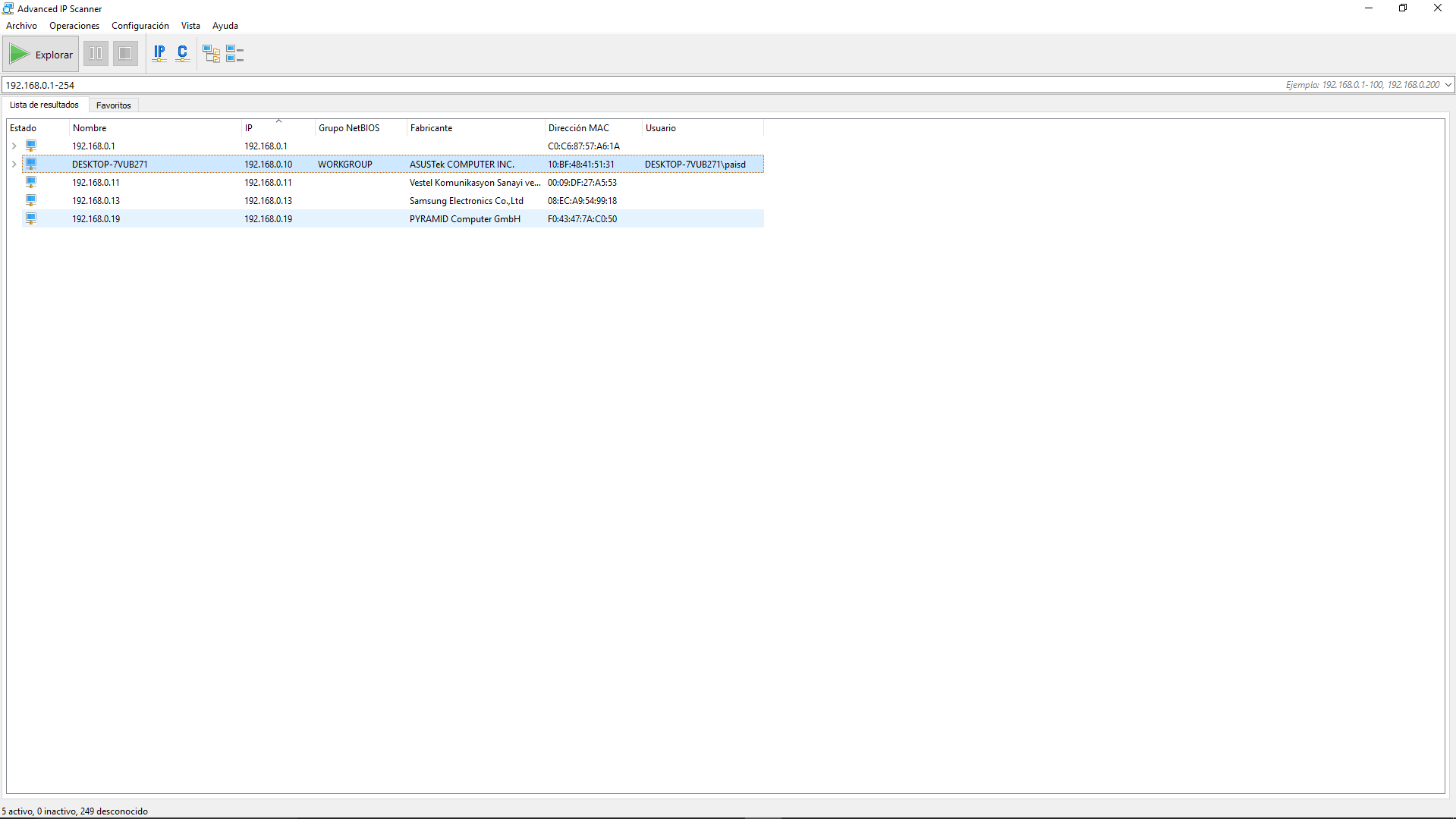This screenshot has width=1456, height=819.
Task: Select the Samsung Electronics device row
Action: tap(466, 201)
